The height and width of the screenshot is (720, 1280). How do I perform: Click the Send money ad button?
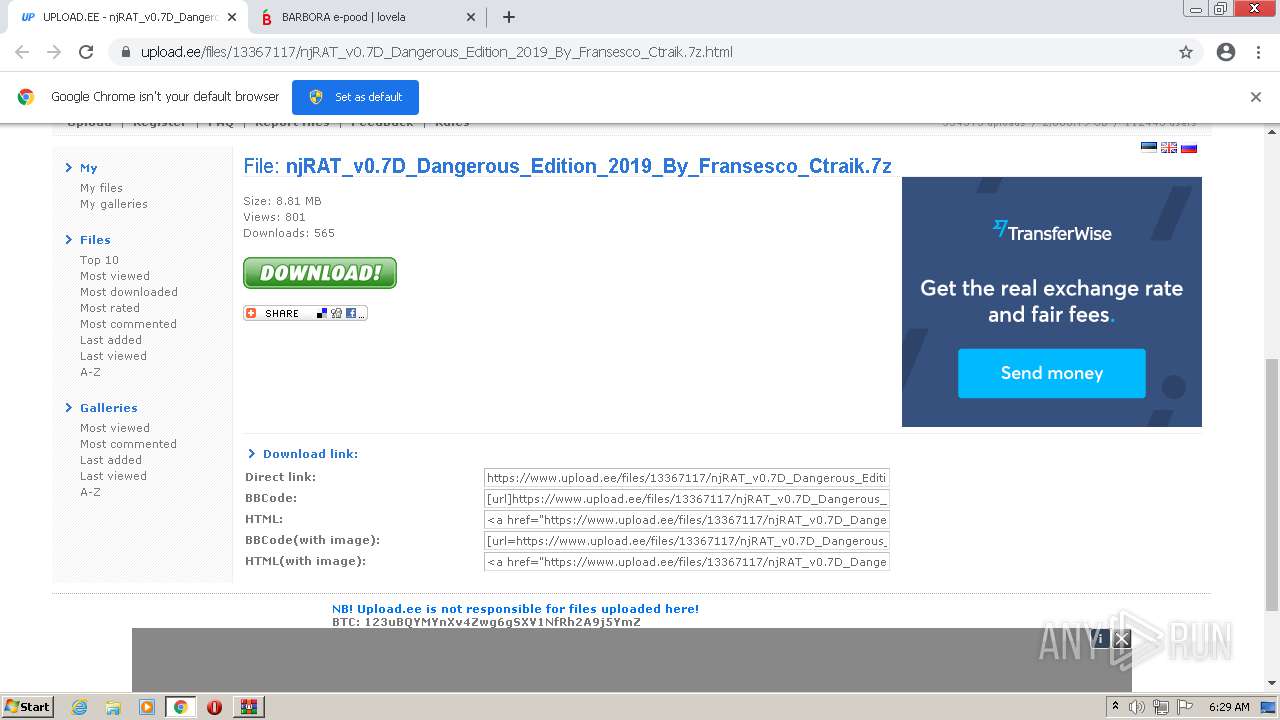1051,373
